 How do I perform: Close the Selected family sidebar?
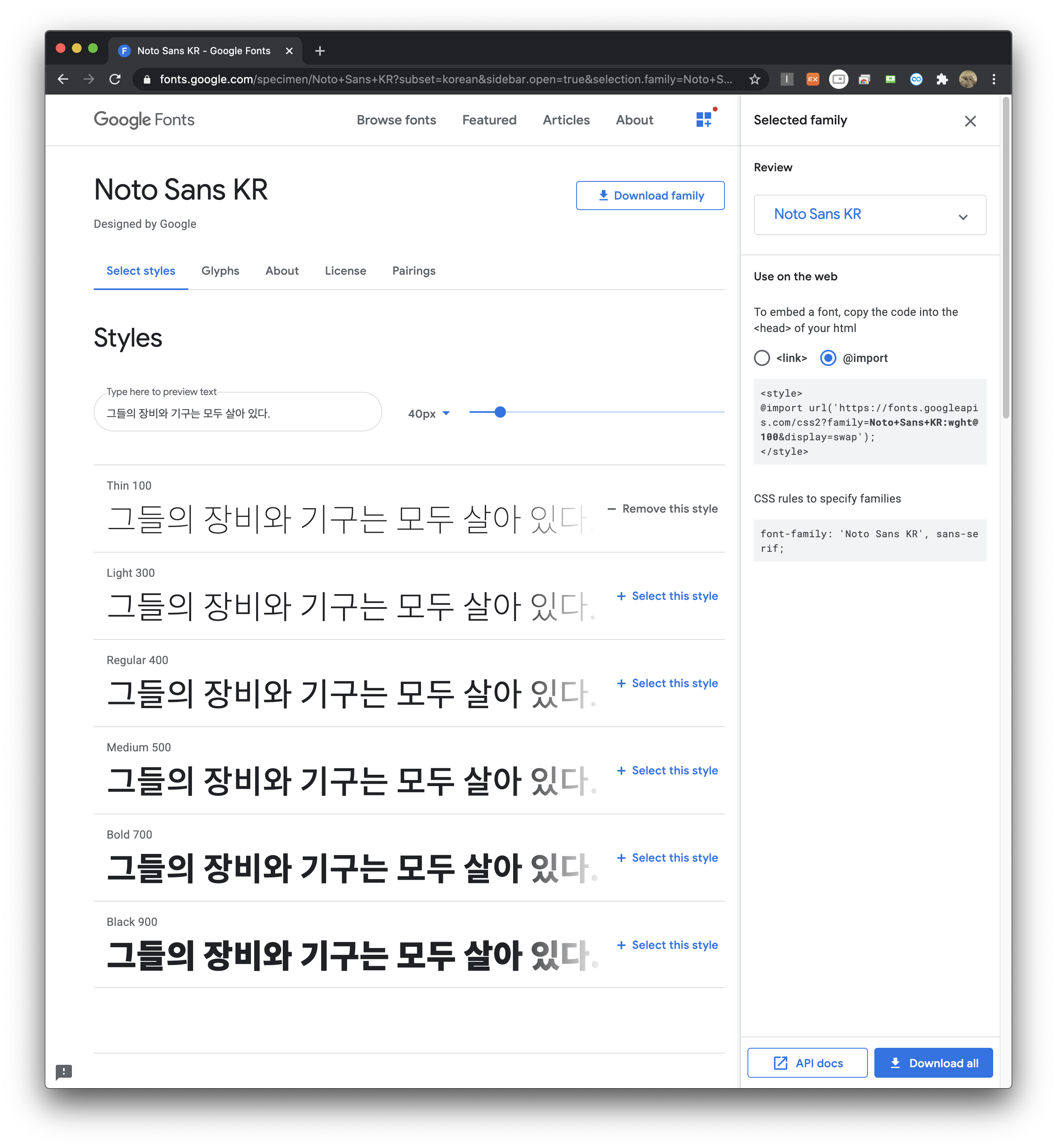pyautogui.click(x=970, y=121)
